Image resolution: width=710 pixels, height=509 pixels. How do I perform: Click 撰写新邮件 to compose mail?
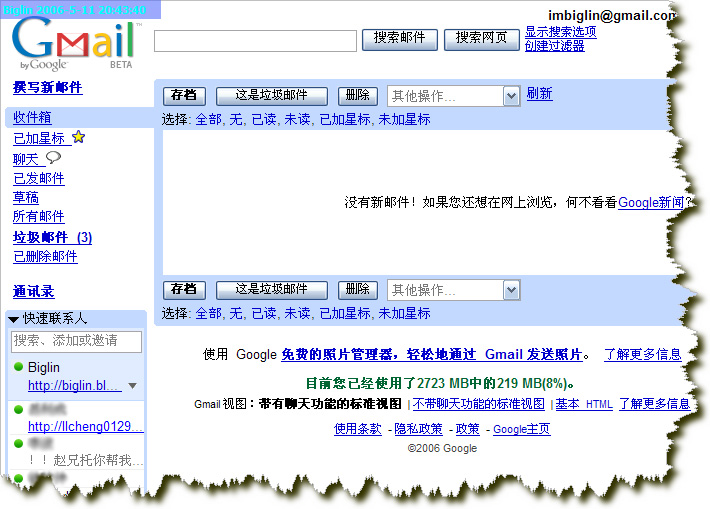(47, 88)
